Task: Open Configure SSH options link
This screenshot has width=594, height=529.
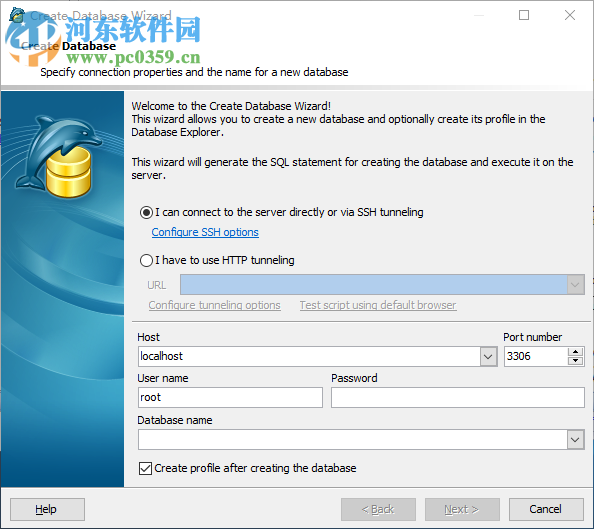Action: click(205, 232)
